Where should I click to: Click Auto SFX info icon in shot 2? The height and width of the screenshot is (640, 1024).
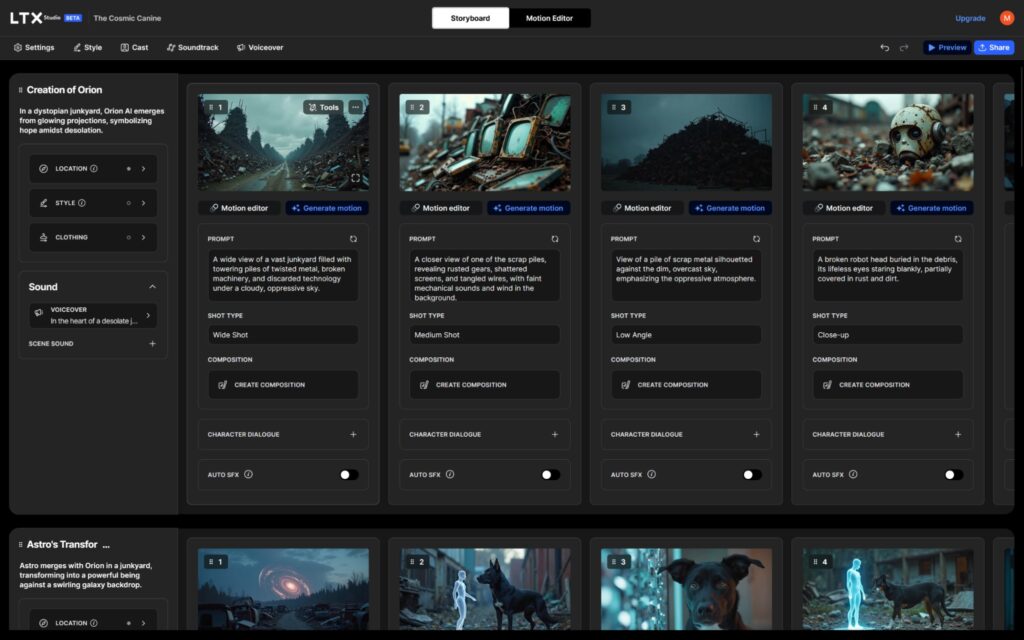pyautogui.click(x=450, y=474)
